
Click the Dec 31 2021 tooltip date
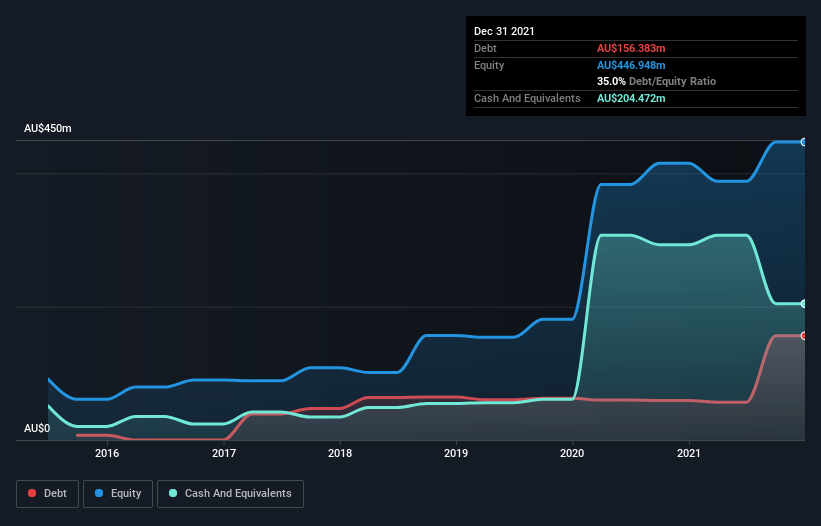[504, 31]
